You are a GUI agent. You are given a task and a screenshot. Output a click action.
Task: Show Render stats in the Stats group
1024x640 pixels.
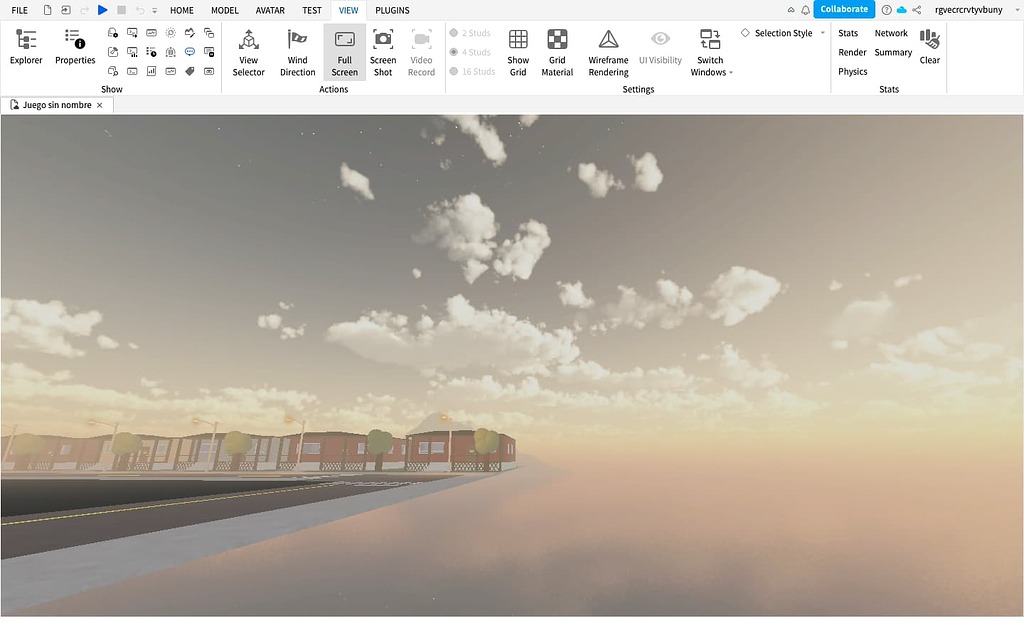pos(851,52)
